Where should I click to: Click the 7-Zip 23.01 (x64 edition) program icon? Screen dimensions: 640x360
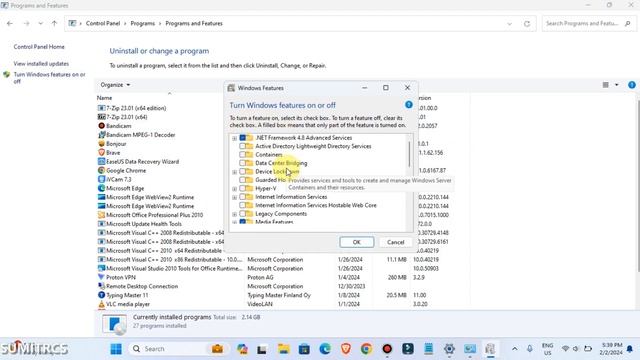102,108
